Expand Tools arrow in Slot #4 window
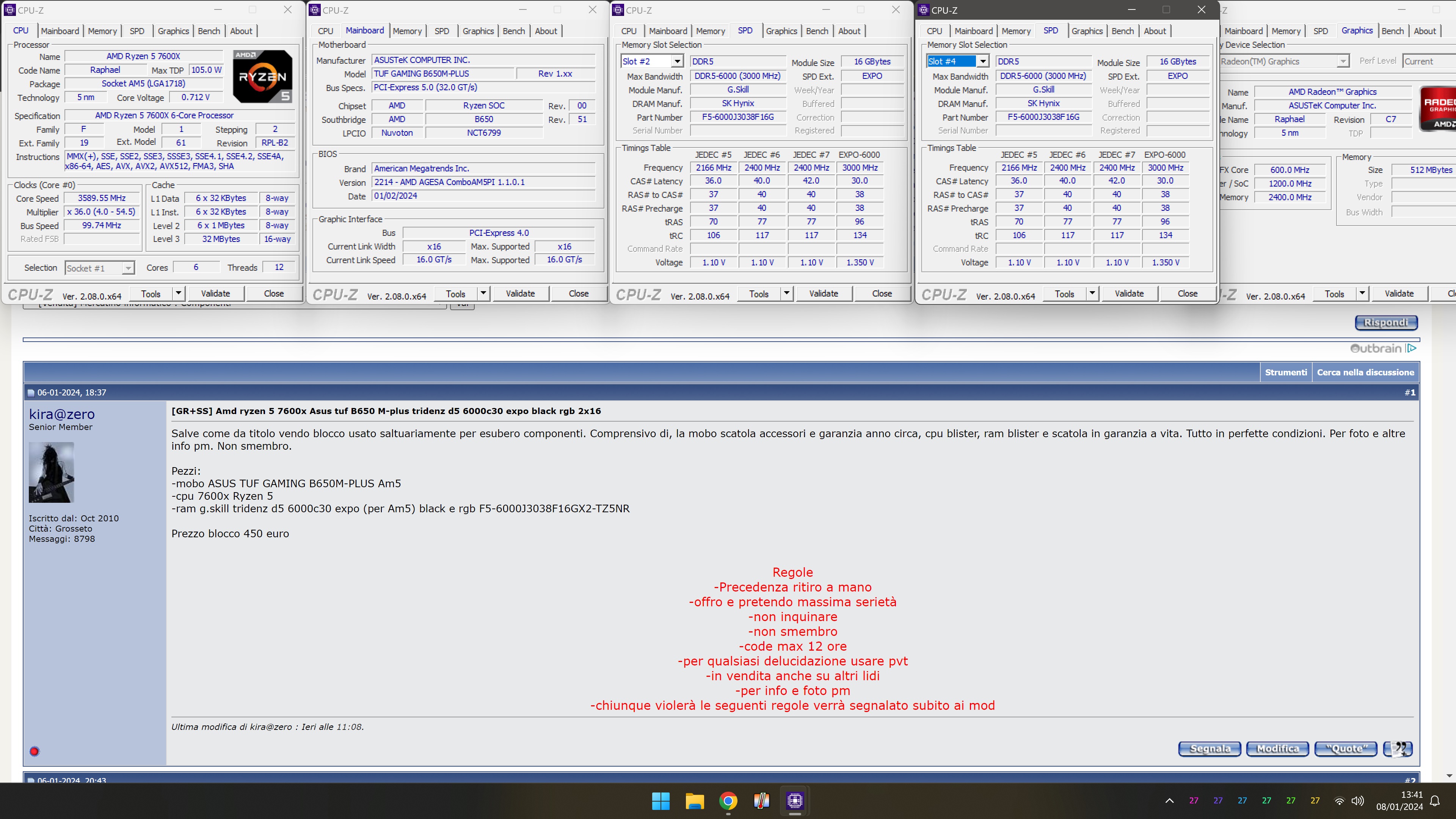This screenshot has width=1456, height=819. click(1092, 293)
